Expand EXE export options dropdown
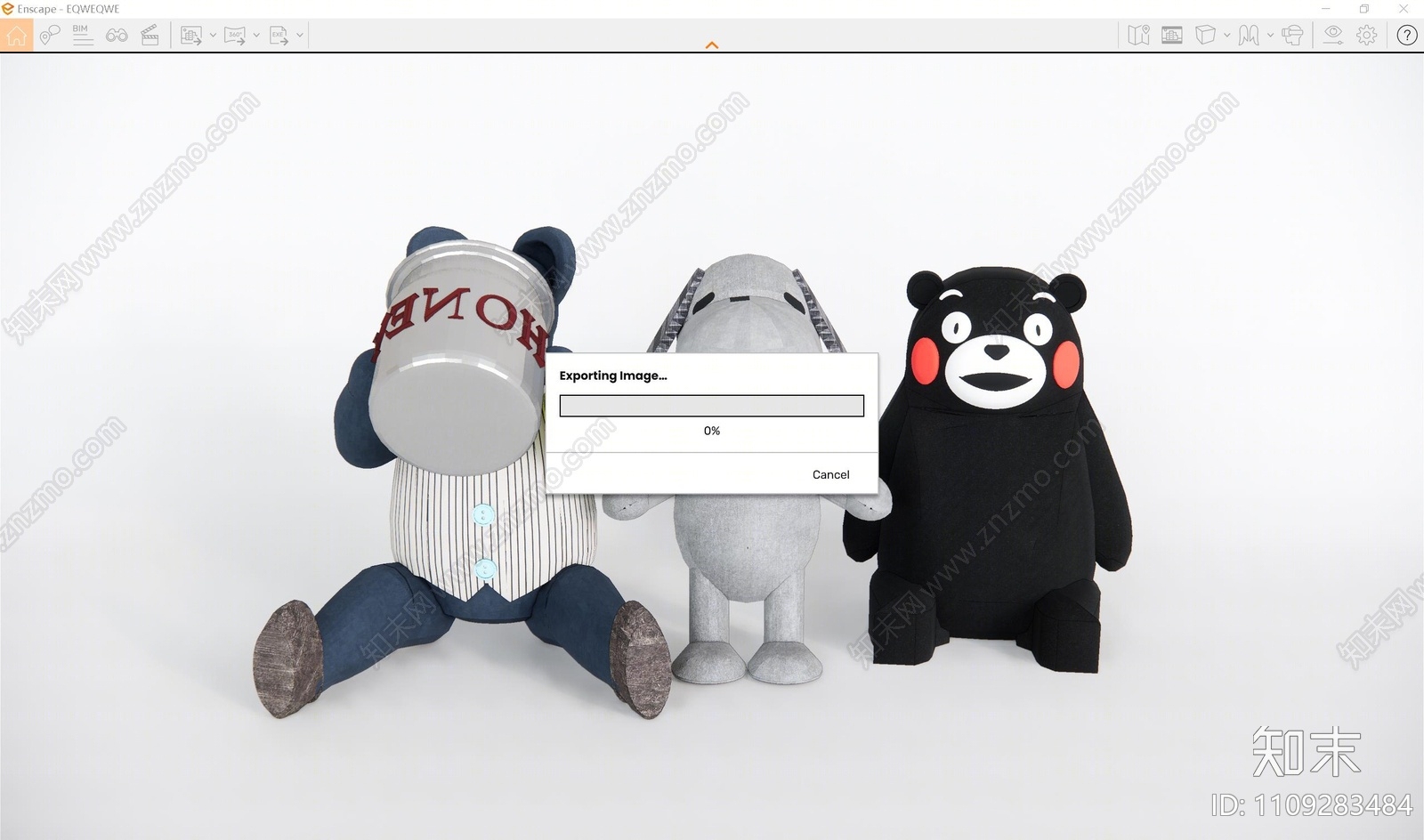 (x=300, y=36)
